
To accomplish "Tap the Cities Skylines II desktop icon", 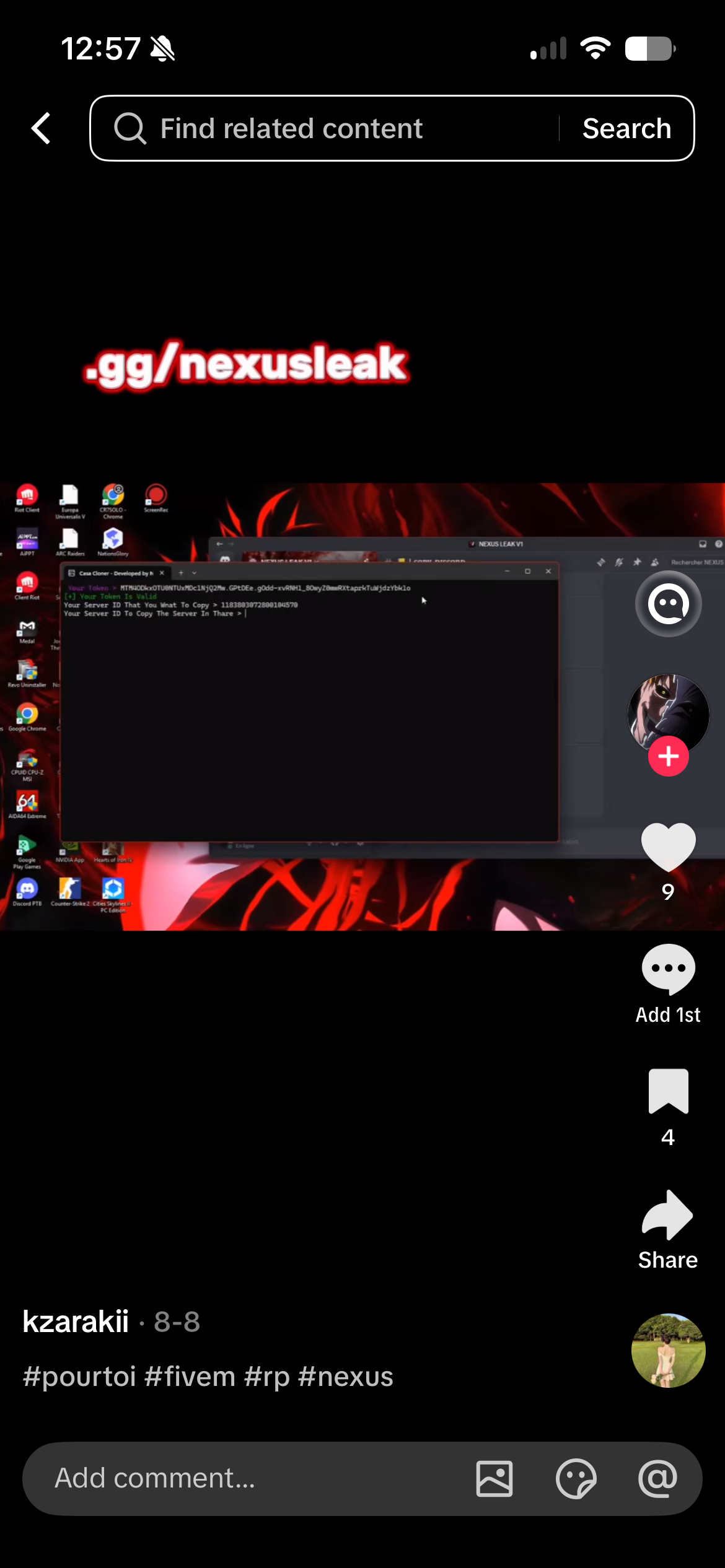I will click(113, 895).
